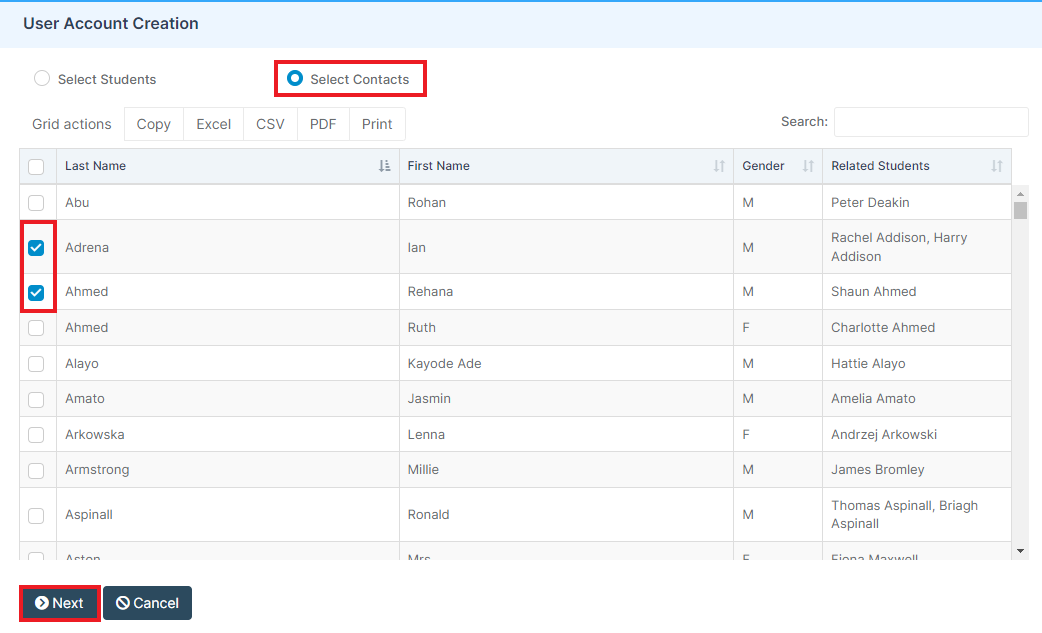1042x633 pixels.
Task: Click first name 'Ruth'
Action: click(x=421, y=327)
